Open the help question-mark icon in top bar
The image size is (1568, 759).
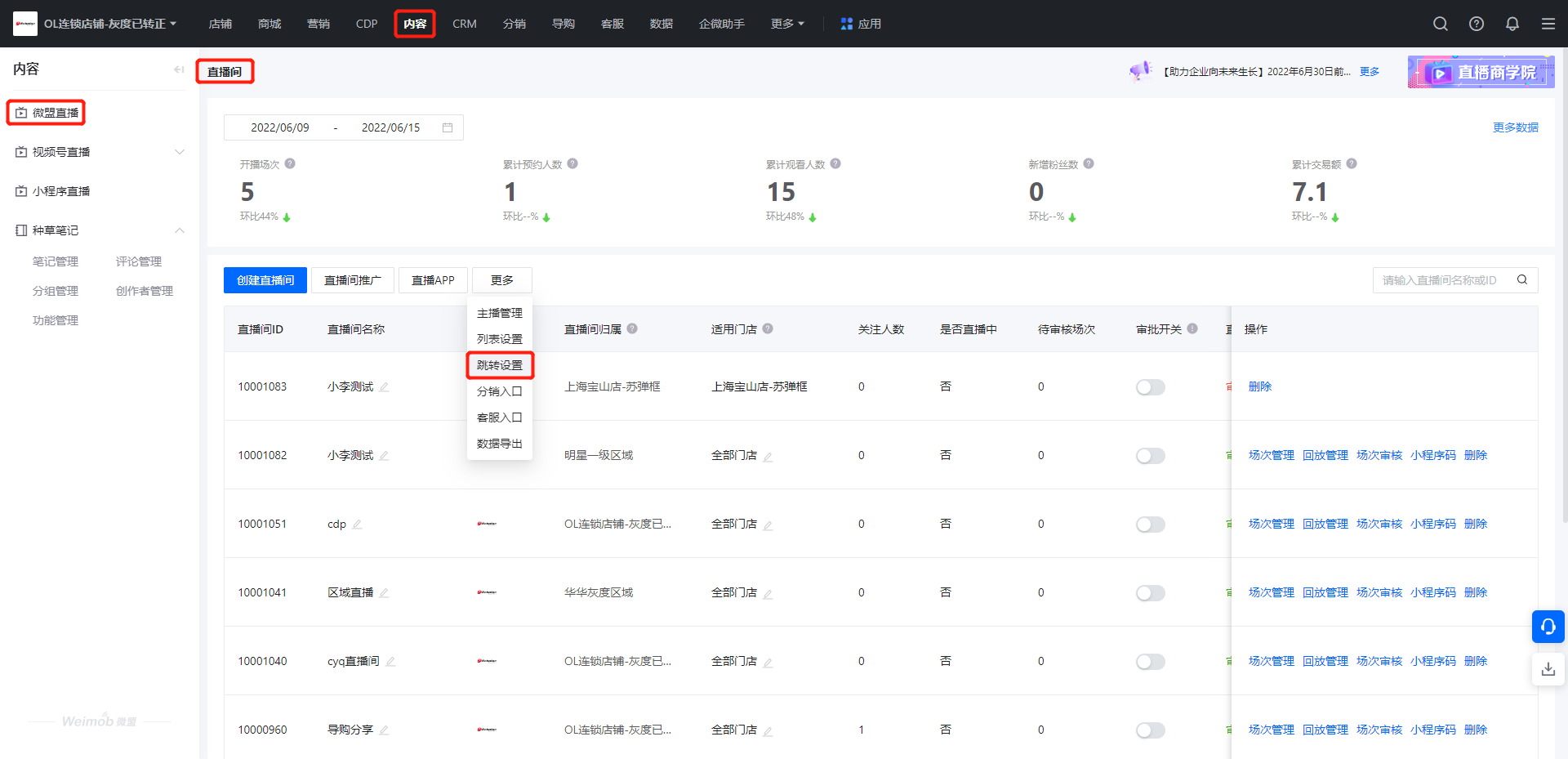tap(1477, 24)
